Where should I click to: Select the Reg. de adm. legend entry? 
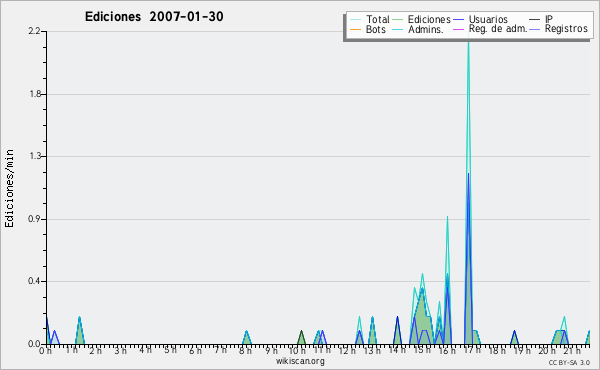pos(490,29)
